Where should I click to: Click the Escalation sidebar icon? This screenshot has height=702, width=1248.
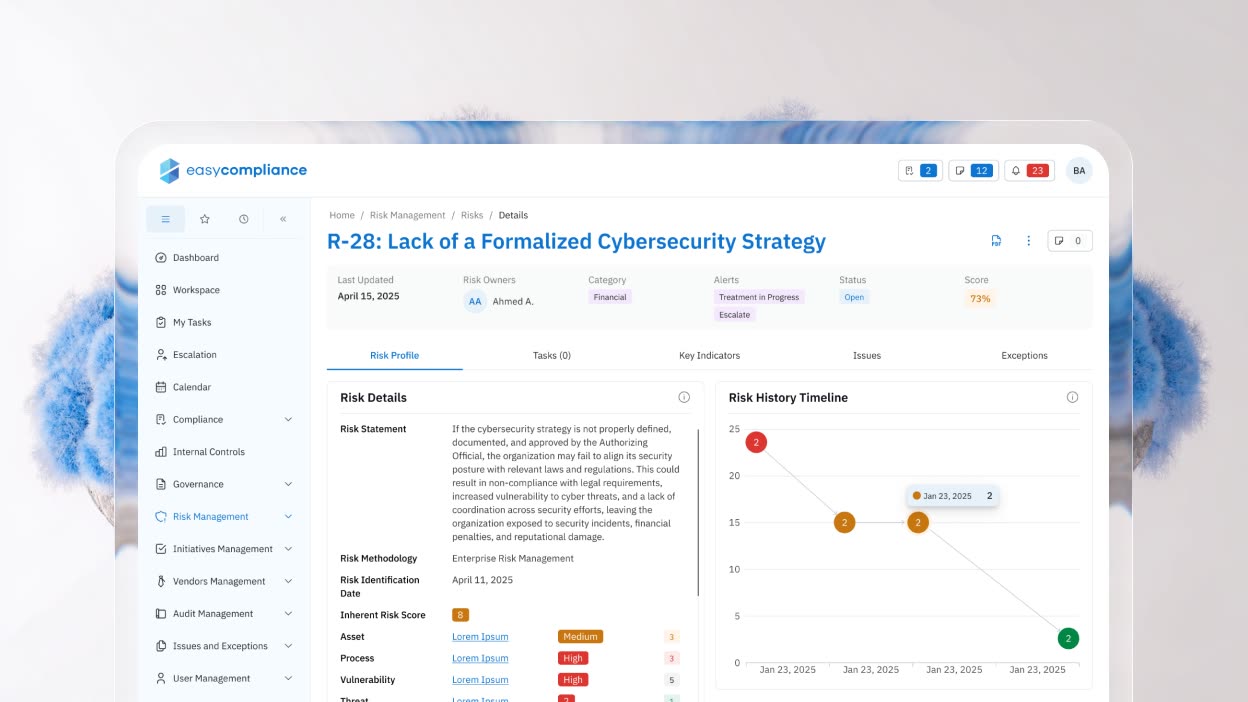coord(161,355)
